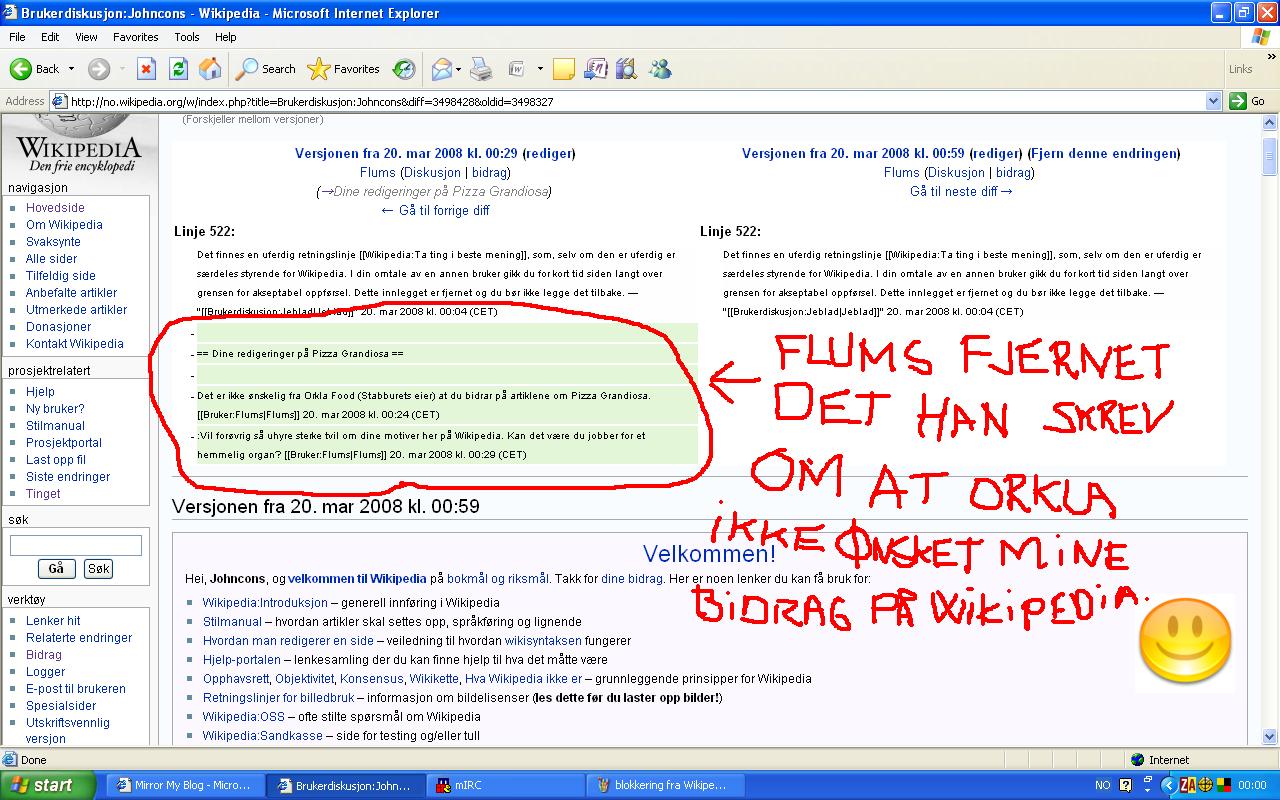Image resolution: width=1280 pixels, height=800 pixels.
Task: Click the OneNote send toolbar icon
Action: (x=596, y=69)
